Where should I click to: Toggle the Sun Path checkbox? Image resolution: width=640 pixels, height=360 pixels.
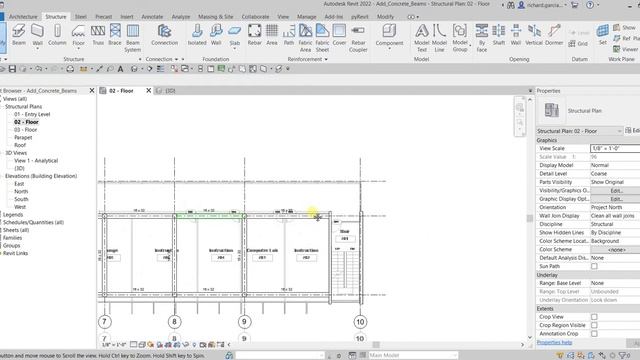point(594,266)
